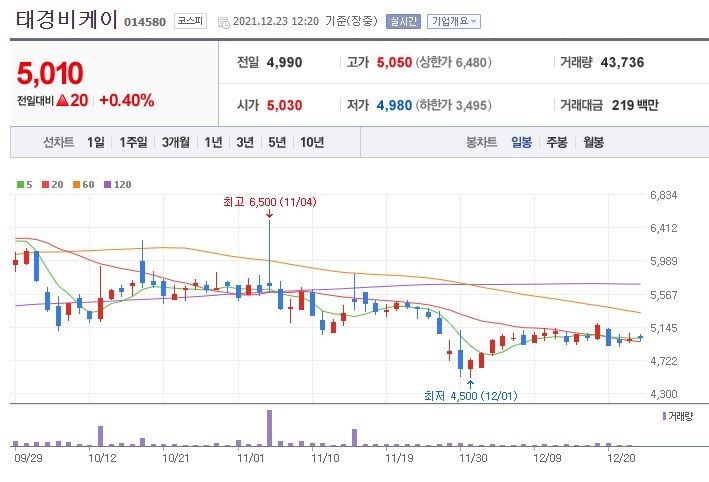The height and width of the screenshot is (482, 709).
Task: Click the 하한가 3,495 text
Action: point(454,105)
